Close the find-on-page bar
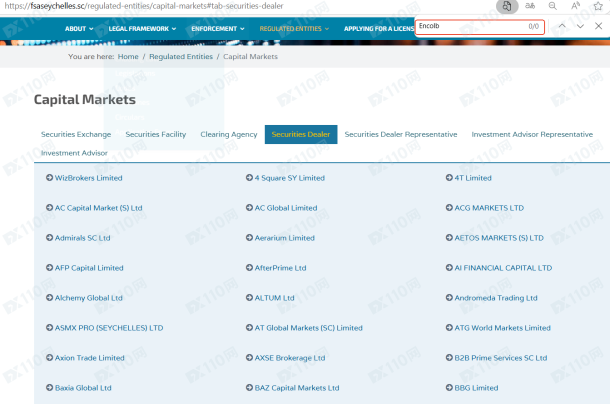This screenshot has width=610, height=404. [x=599, y=26]
